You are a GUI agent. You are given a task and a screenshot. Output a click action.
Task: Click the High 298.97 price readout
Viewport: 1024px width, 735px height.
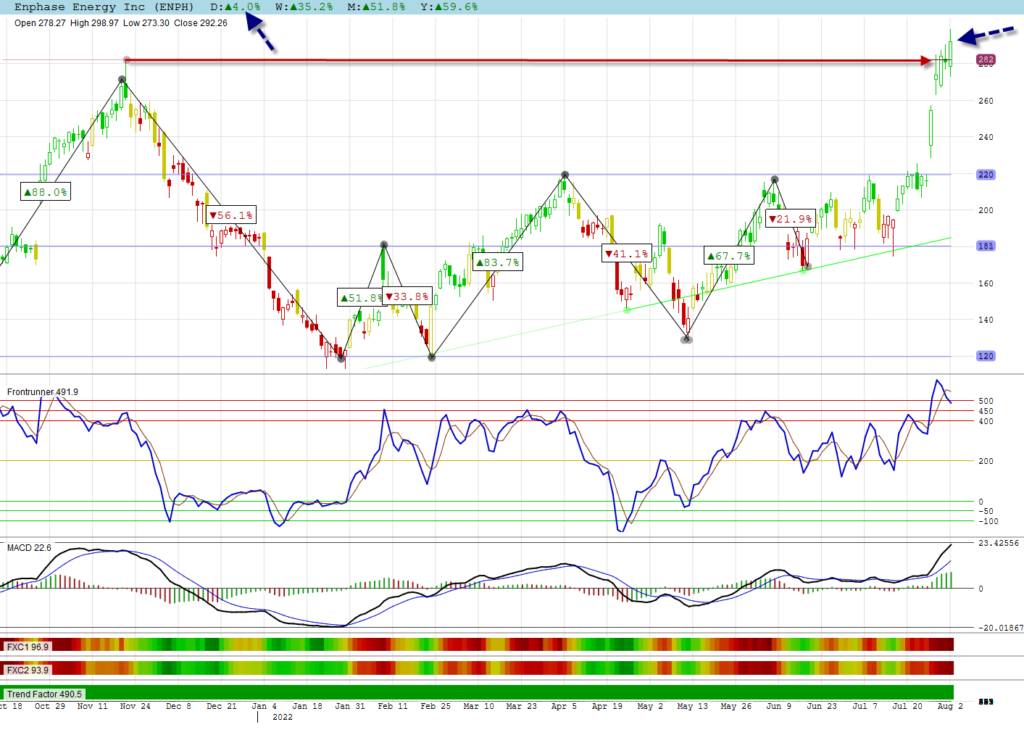tap(95, 23)
